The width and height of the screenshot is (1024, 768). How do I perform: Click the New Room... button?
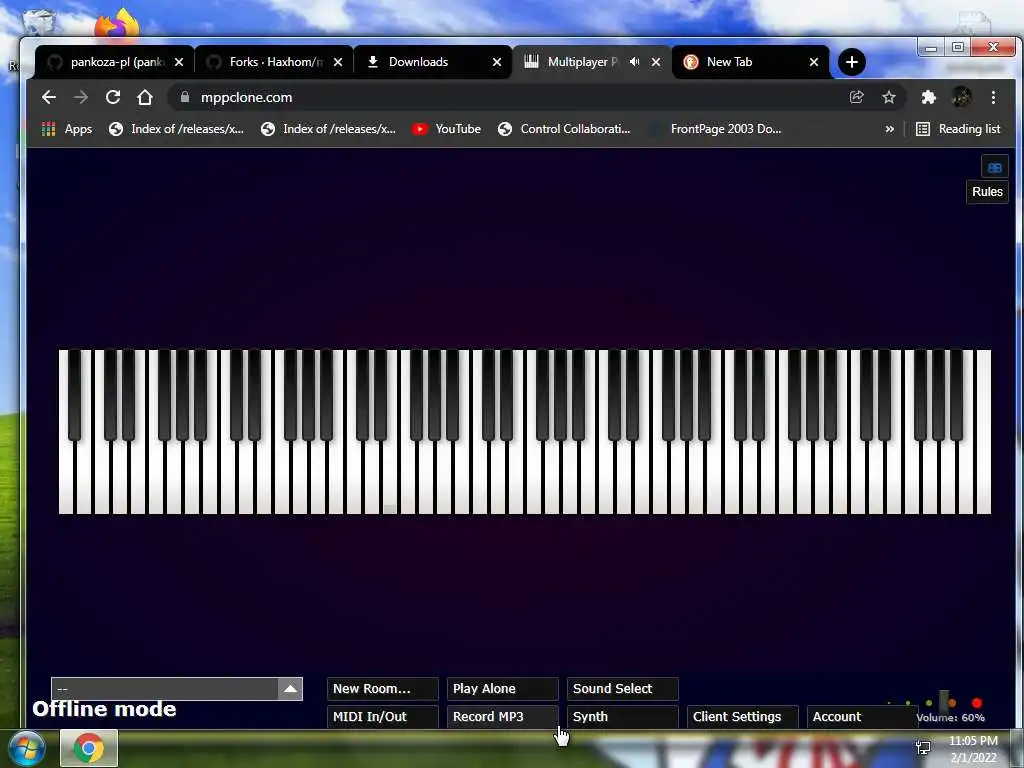[x=382, y=689]
